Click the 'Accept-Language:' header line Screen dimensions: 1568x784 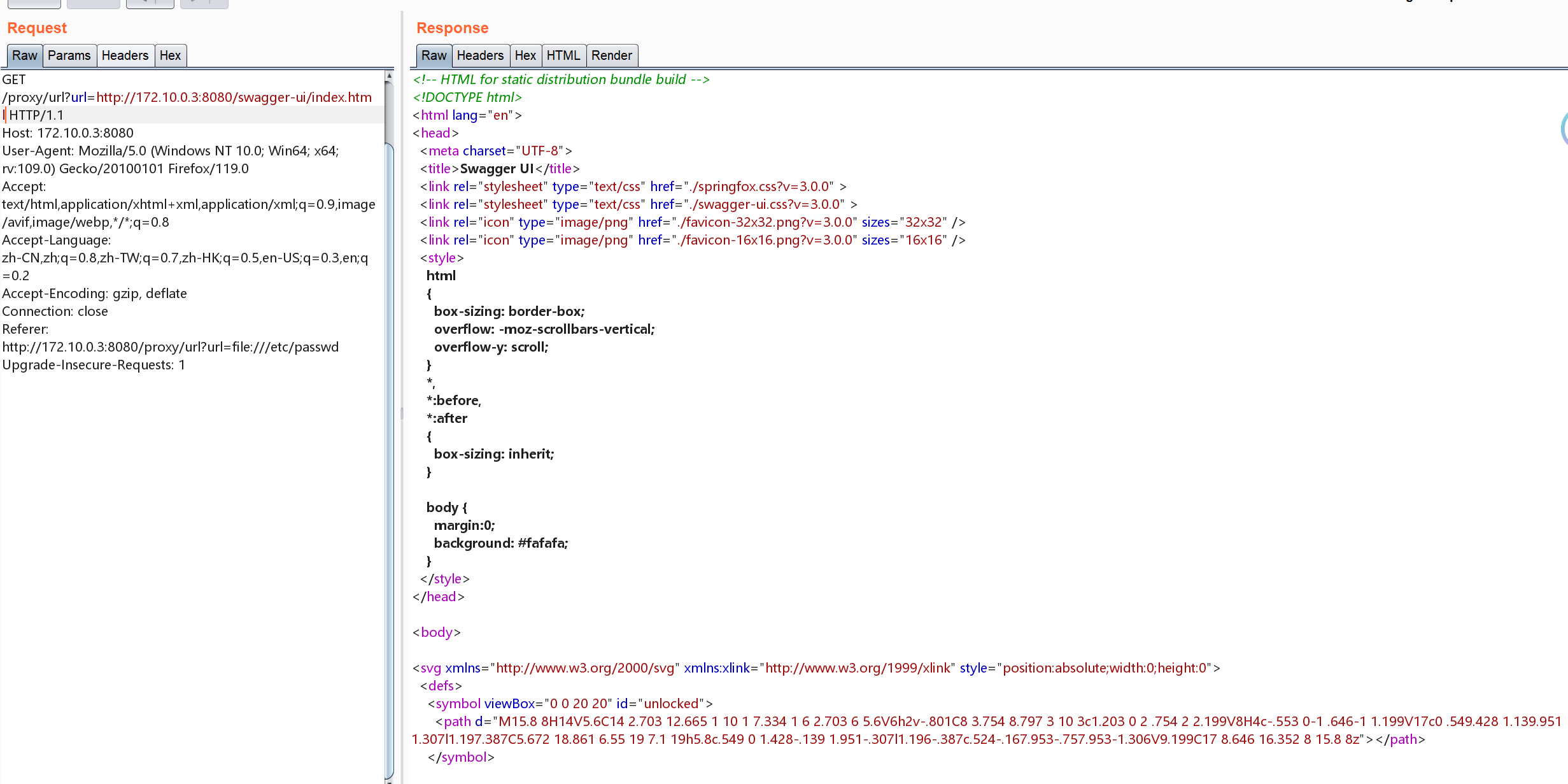[57, 240]
